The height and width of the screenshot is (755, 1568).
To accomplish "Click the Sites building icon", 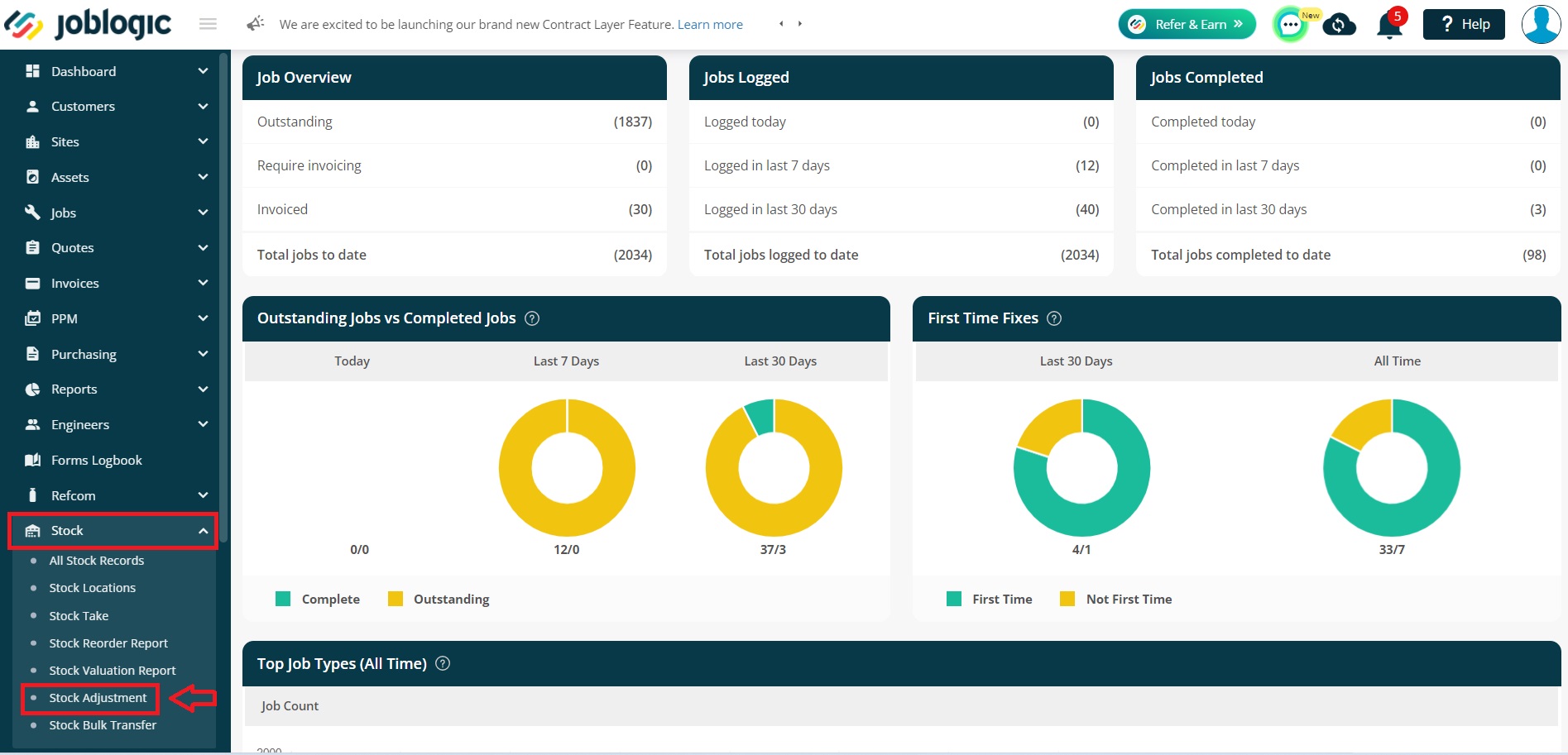I will [x=33, y=142].
